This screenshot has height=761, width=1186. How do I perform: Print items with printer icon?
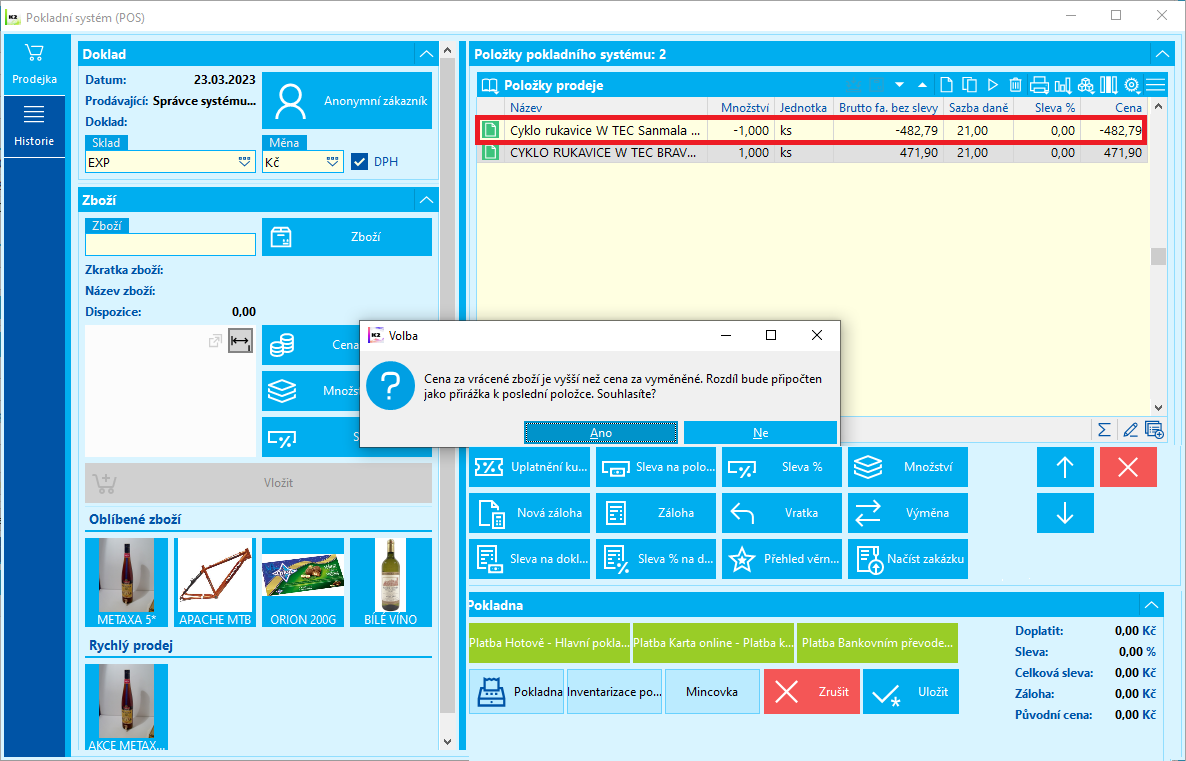pyautogui.click(x=1039, y=85)
